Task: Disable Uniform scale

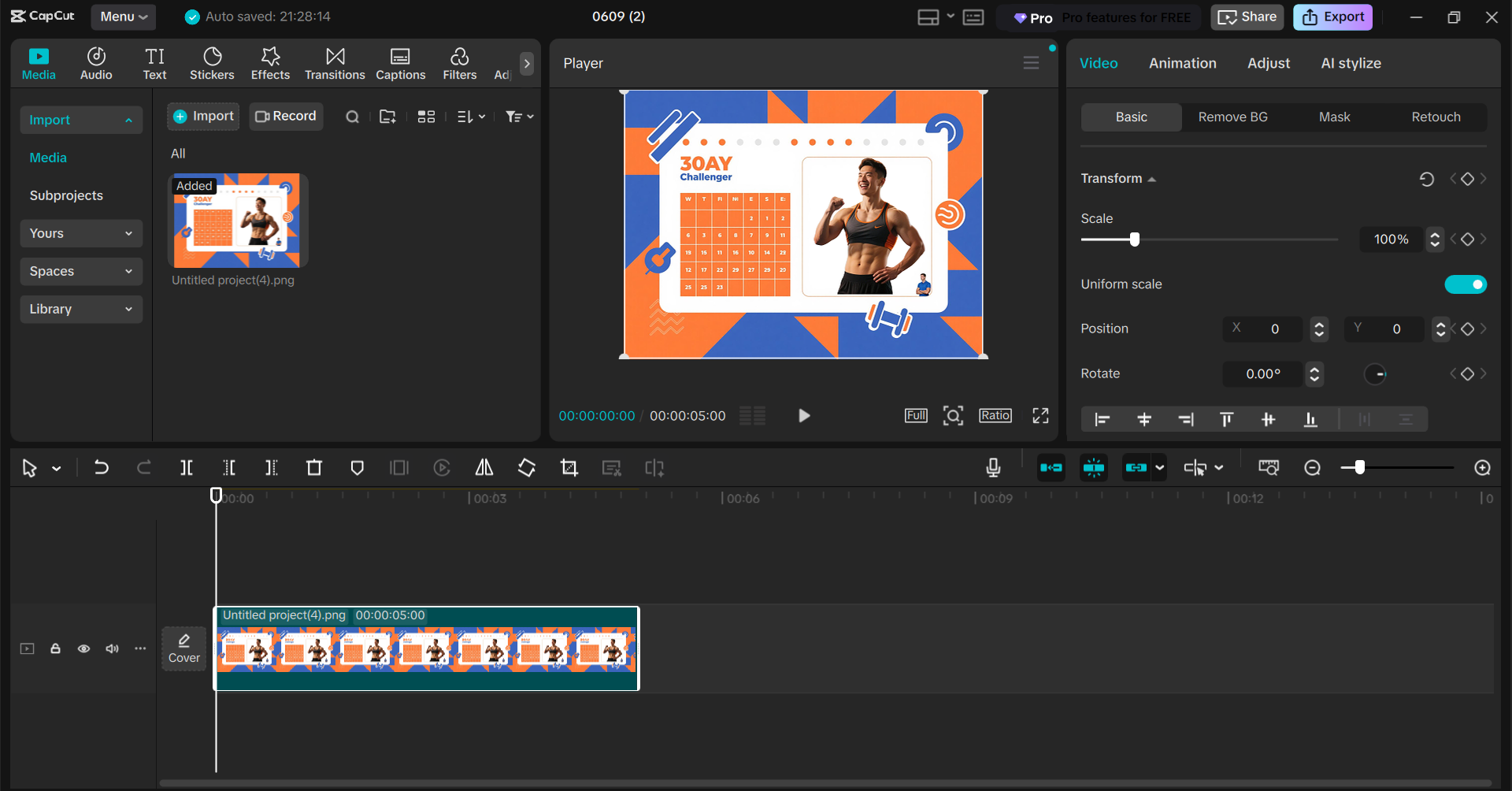Action: click(x=1465, y=284)
